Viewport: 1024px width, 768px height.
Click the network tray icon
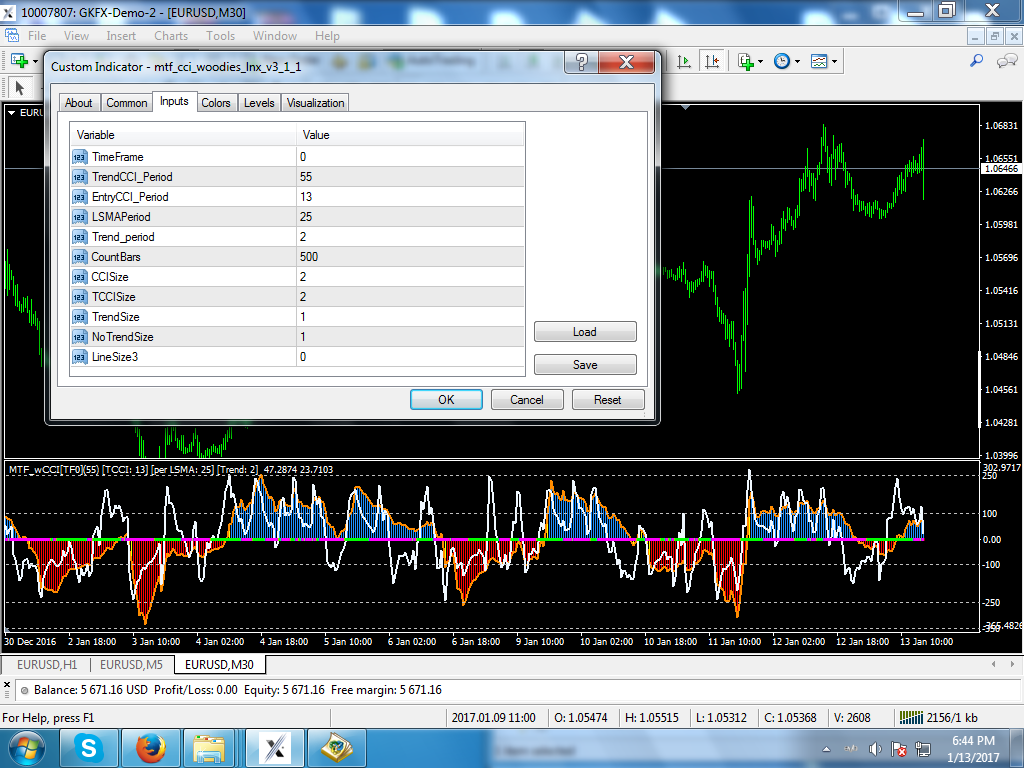click(x=923, y=749)
